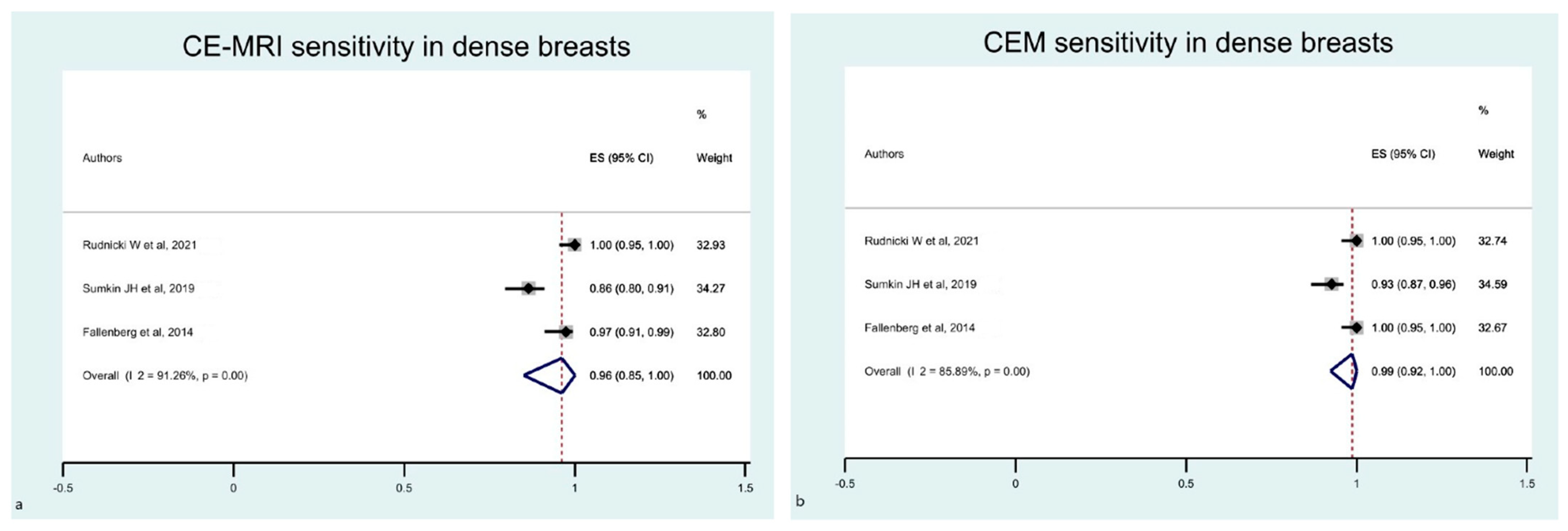Screen dimensions: 1568x531
Task: Click the CE-MRI sensitivity plot title
Action: coord(406,47)
